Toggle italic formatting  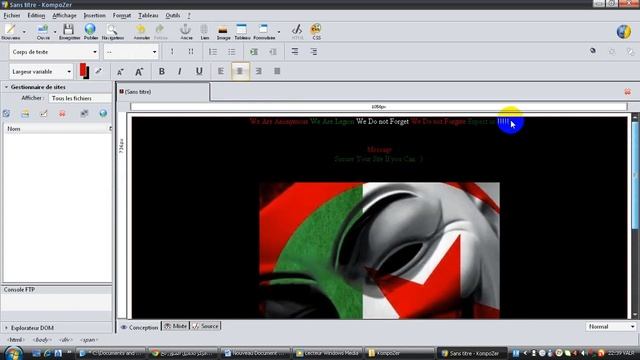pyautogui.click(x=180, y=71)
